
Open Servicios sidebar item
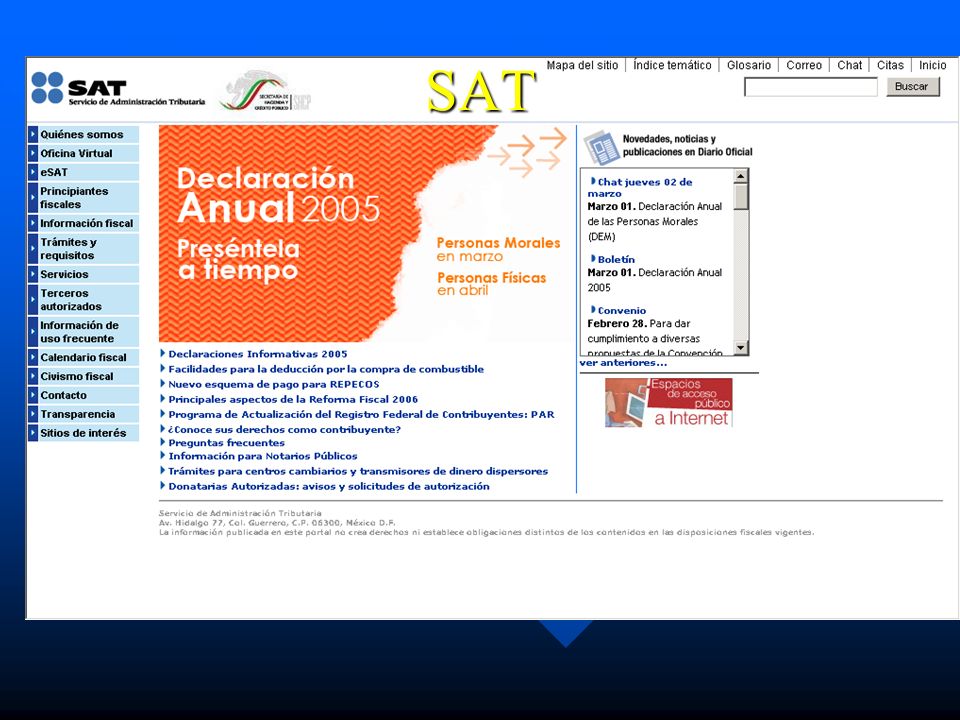pos(84,274)
